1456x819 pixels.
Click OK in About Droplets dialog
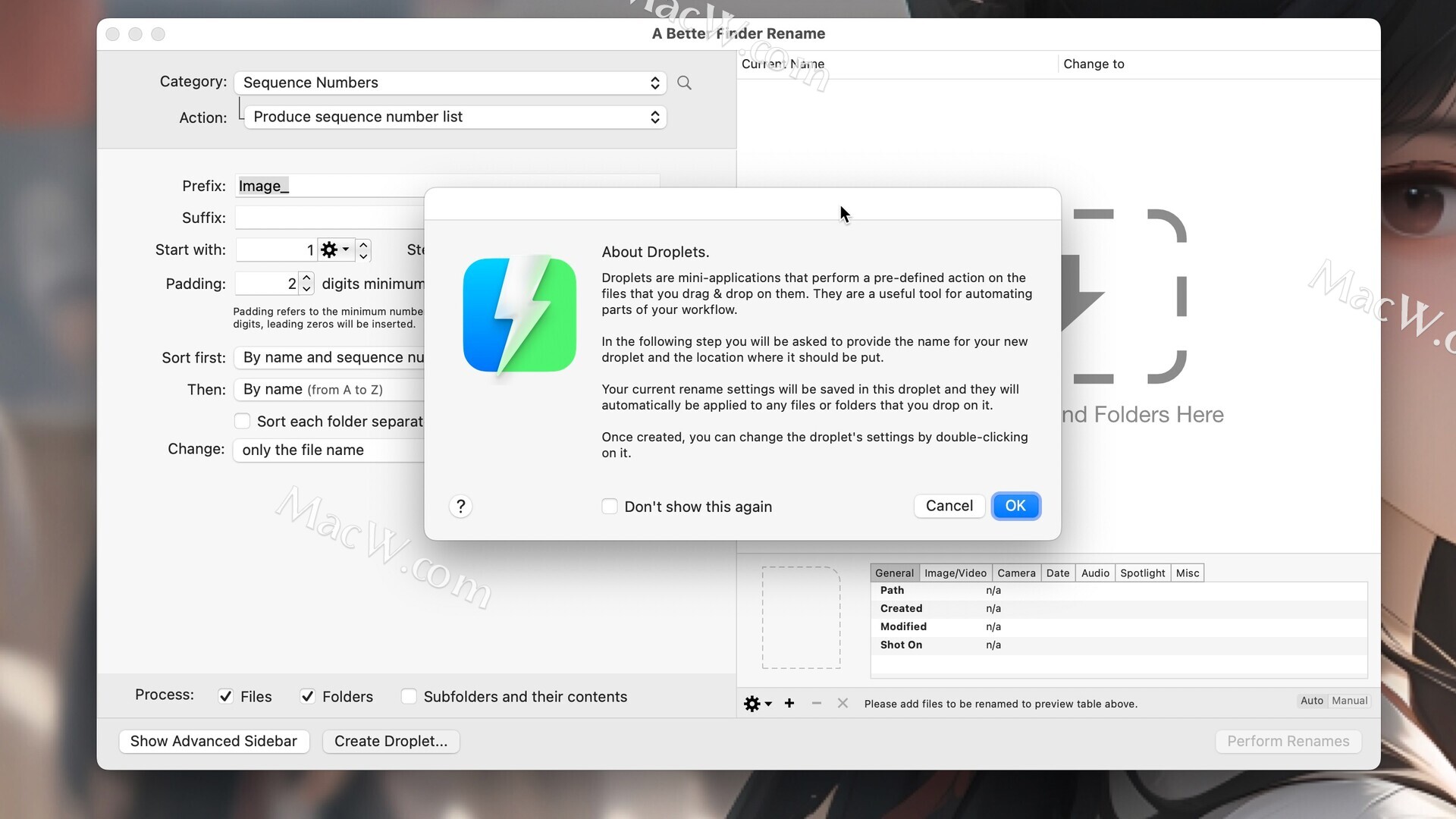pos(1015,506)
